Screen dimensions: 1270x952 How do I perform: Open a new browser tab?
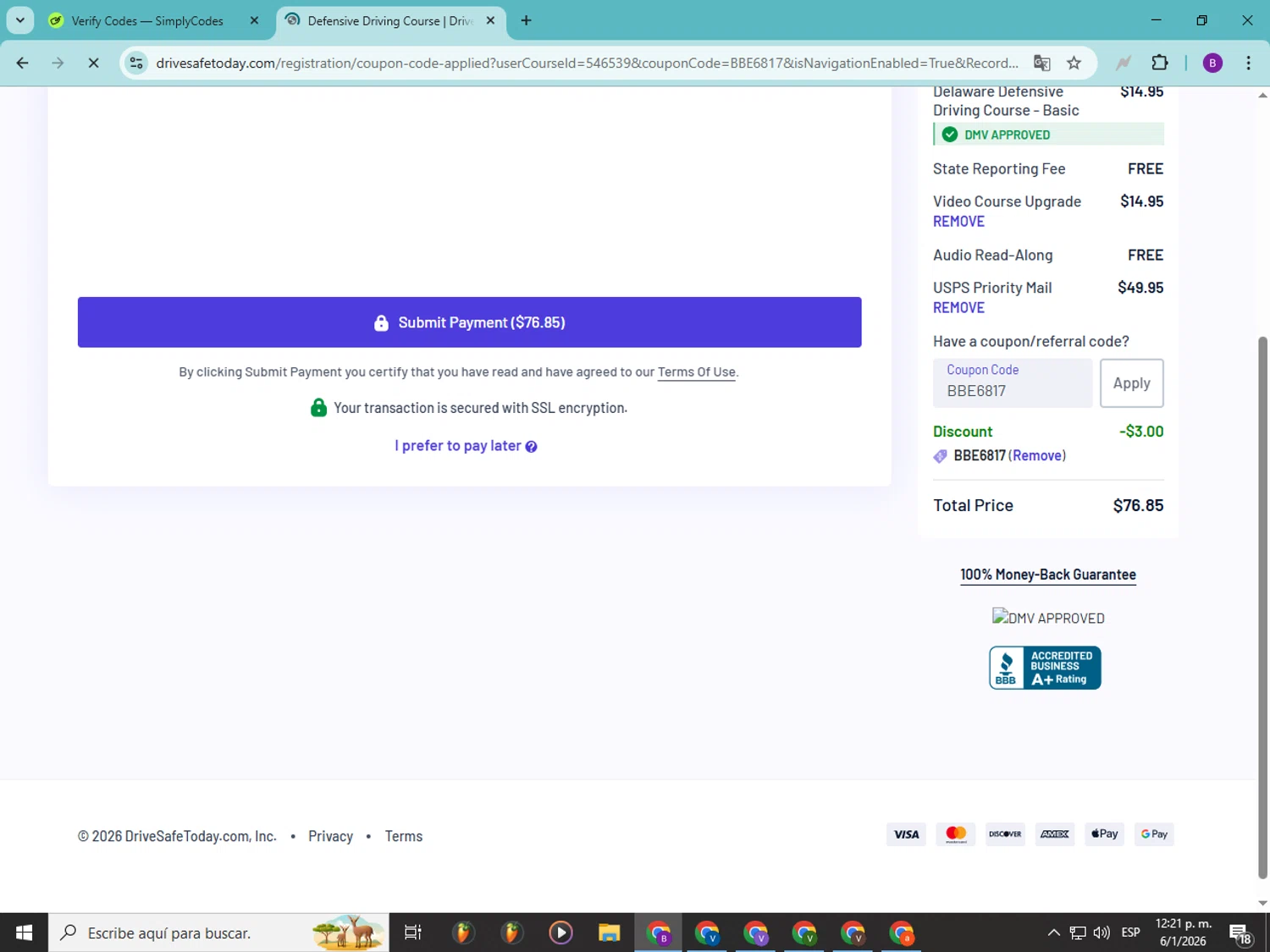point(527,21)
